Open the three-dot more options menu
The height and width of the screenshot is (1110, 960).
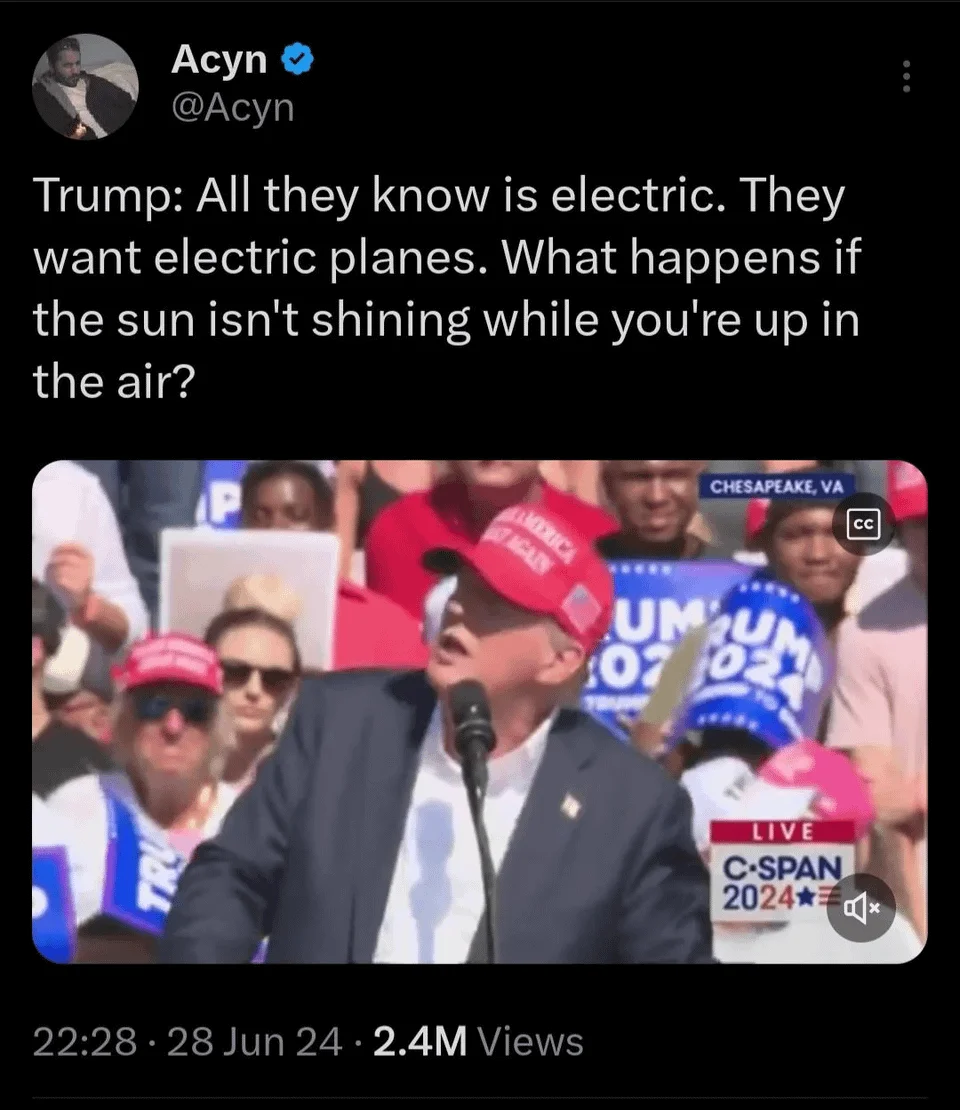[905, 76]
